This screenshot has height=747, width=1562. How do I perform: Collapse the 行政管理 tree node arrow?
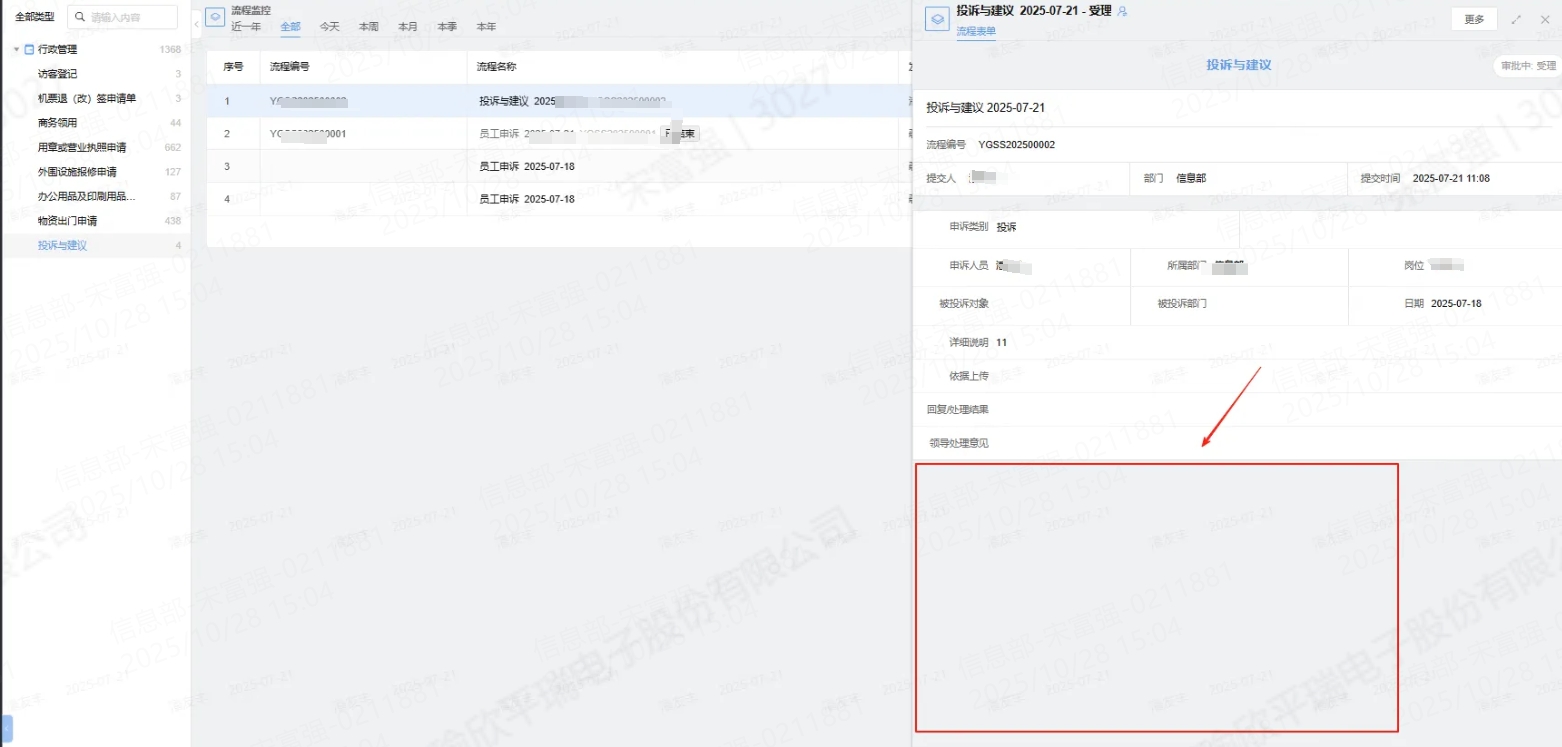[16, 49]
